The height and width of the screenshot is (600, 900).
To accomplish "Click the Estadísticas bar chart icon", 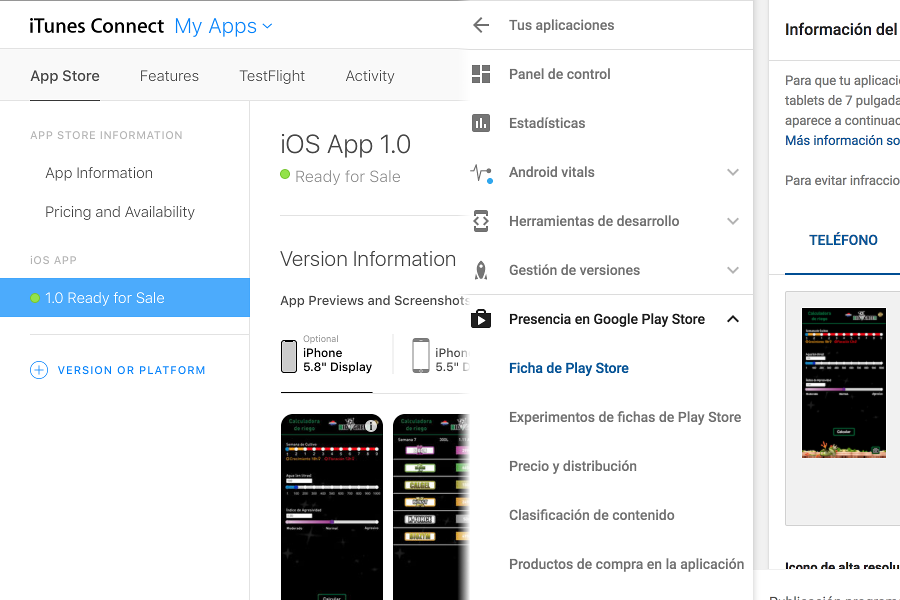I will coord(481,123).
